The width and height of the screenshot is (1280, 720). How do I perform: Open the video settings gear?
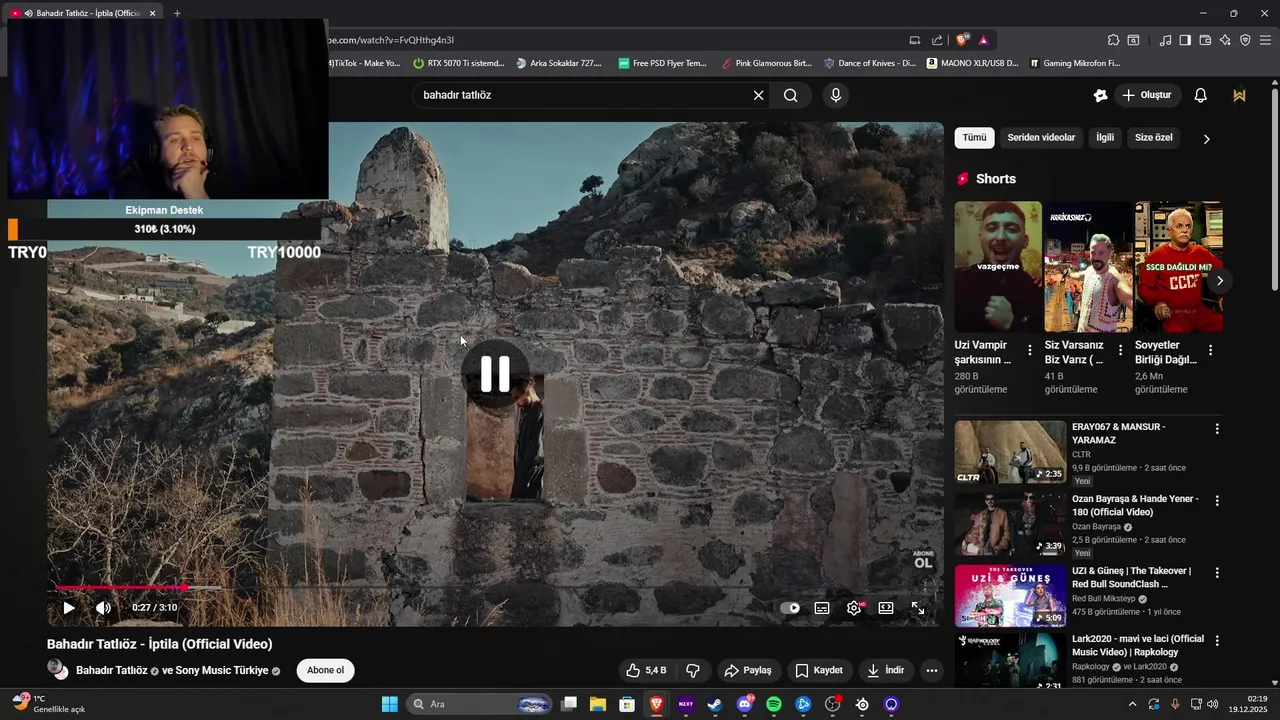click(854, 607)
